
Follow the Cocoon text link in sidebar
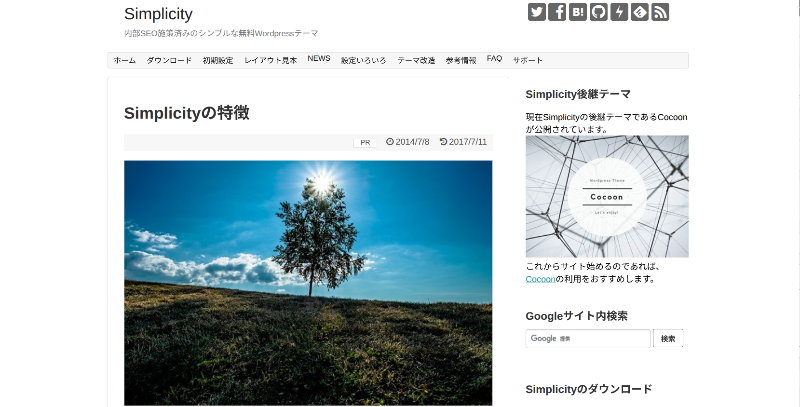pos(540,279)
